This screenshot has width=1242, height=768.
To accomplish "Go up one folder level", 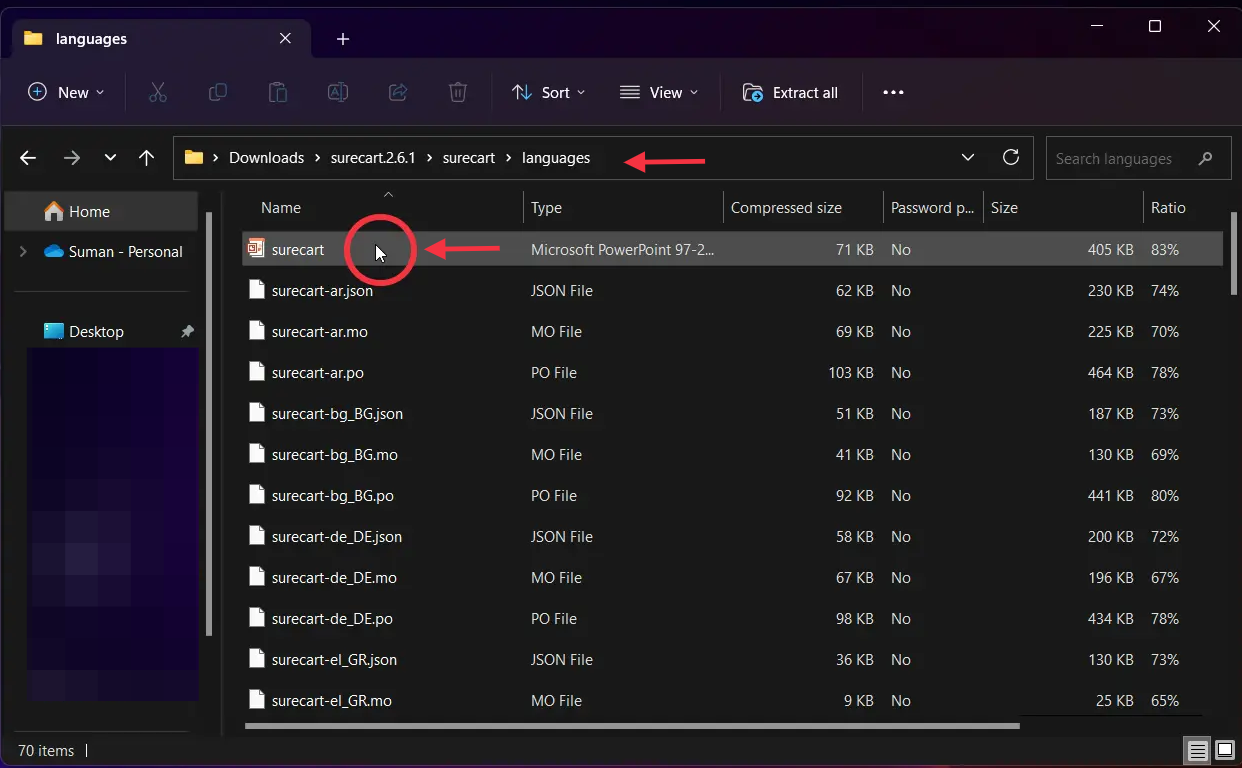I will click(x=146, y=158).
